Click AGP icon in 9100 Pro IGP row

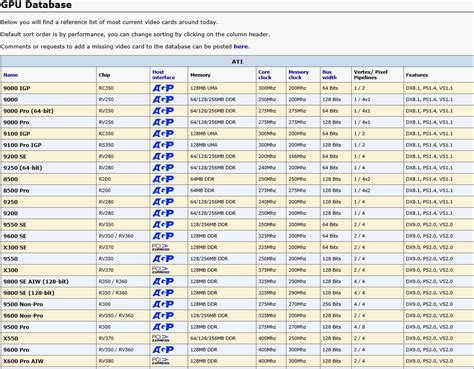(x=163, y=145)
